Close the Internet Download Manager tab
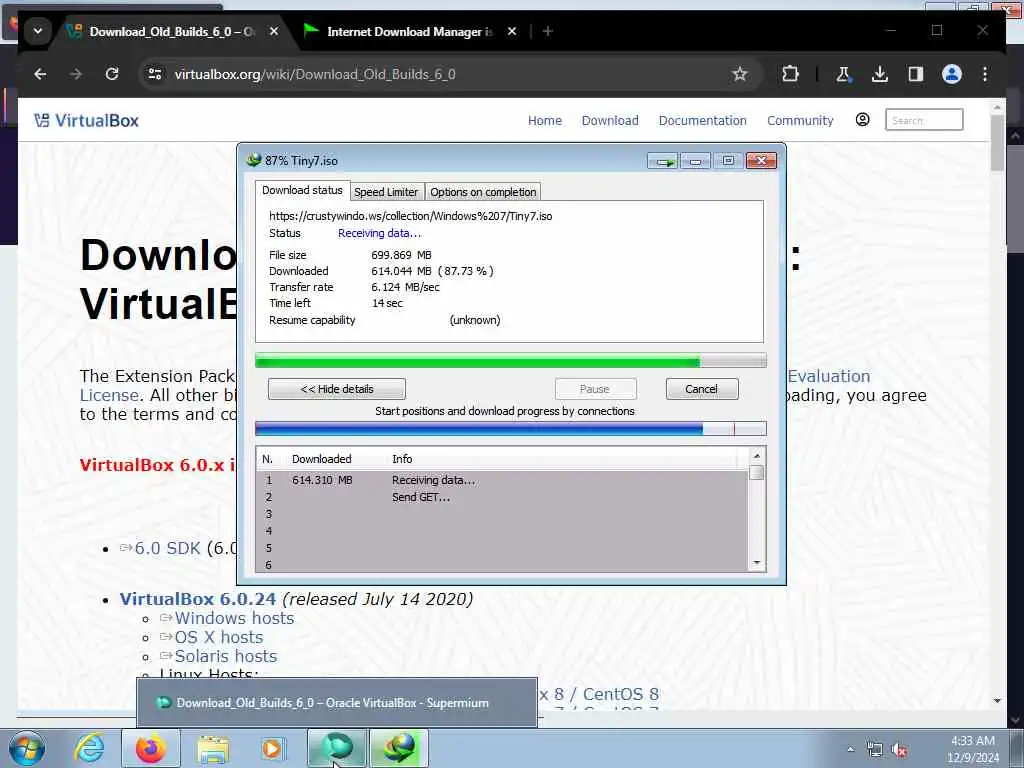The height and width of the screenshot is (768, 1024). tap(512, 31)
